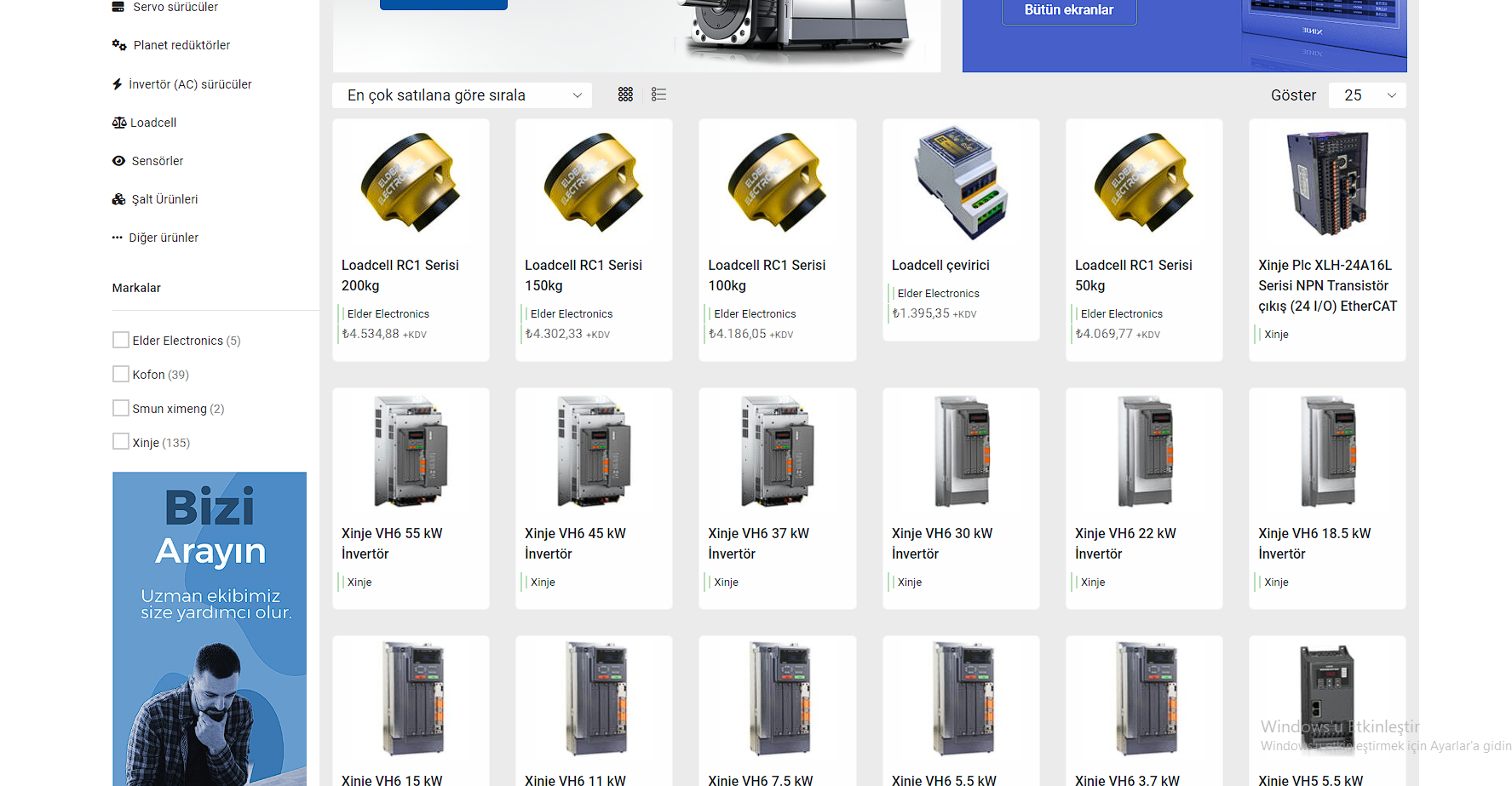Click Xinje VH6 3.7 kW inverter image
1512x786 pixels.
point(1144,698)
